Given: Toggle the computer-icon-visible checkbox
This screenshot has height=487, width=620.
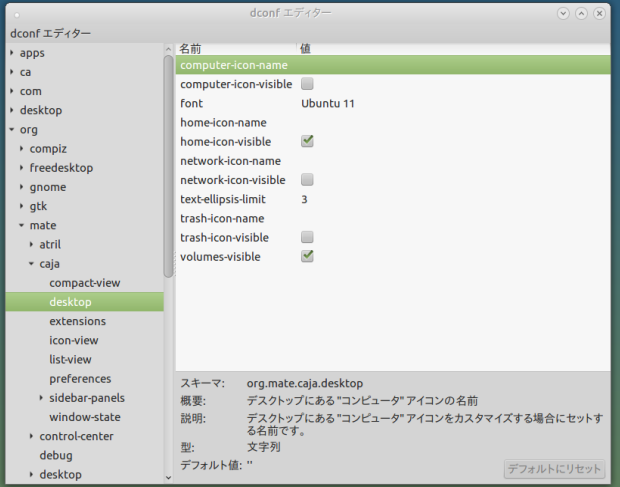Looking at the screenshot, I should [307, 84].
